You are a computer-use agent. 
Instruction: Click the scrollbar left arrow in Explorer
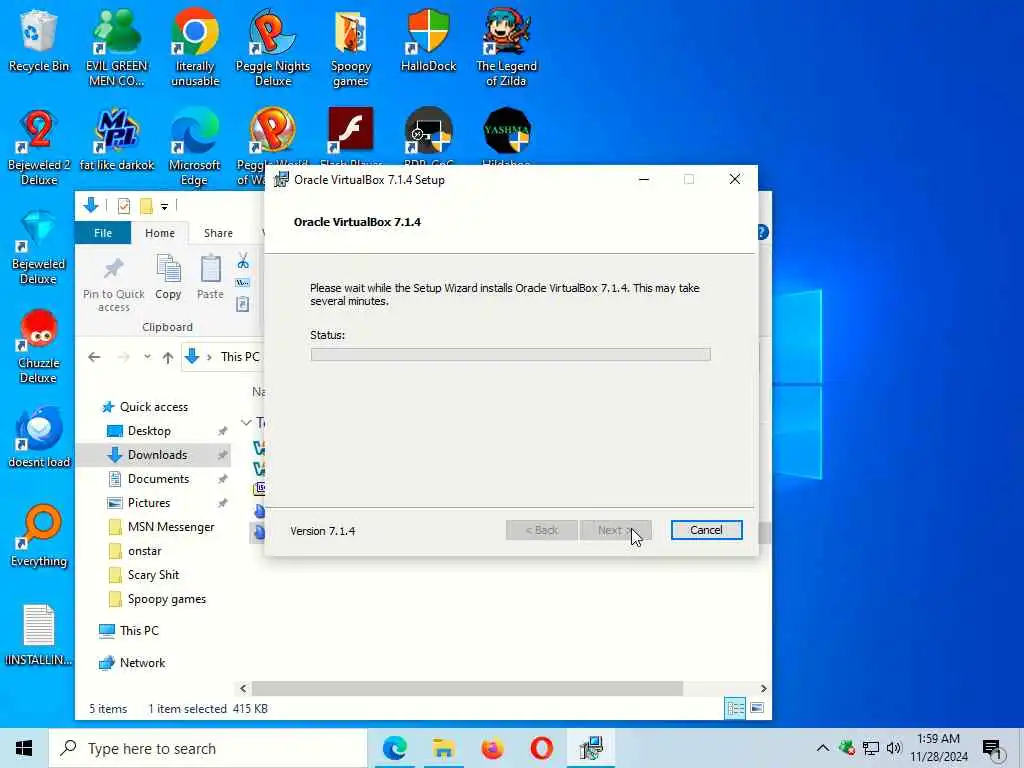pos(244,688)
